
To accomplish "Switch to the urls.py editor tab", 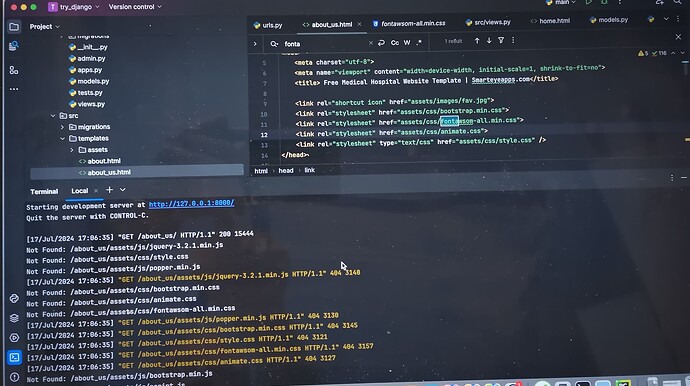I will 268,25.
